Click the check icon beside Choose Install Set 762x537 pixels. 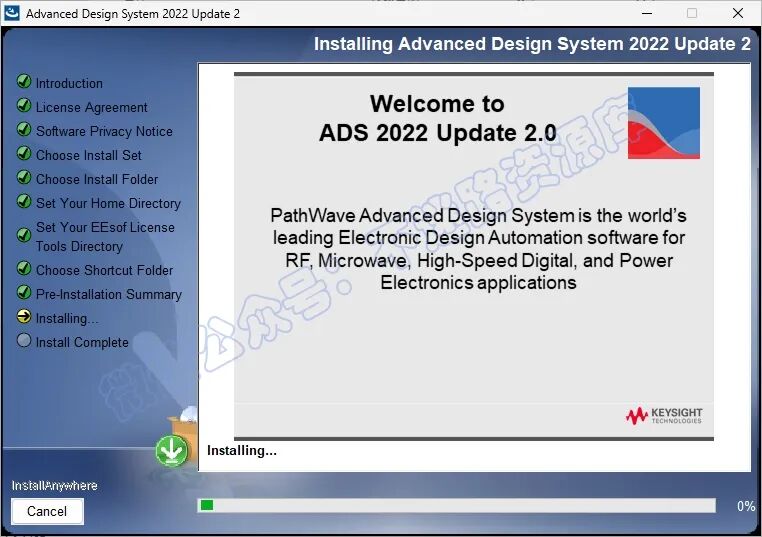(24, 153)
